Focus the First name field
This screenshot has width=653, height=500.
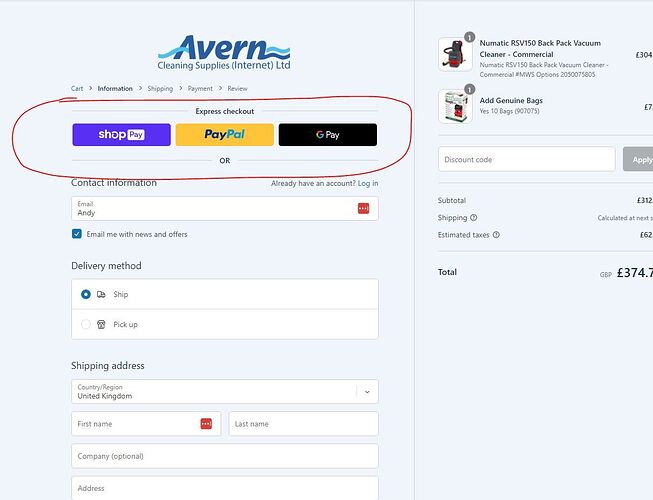[146, 424]
